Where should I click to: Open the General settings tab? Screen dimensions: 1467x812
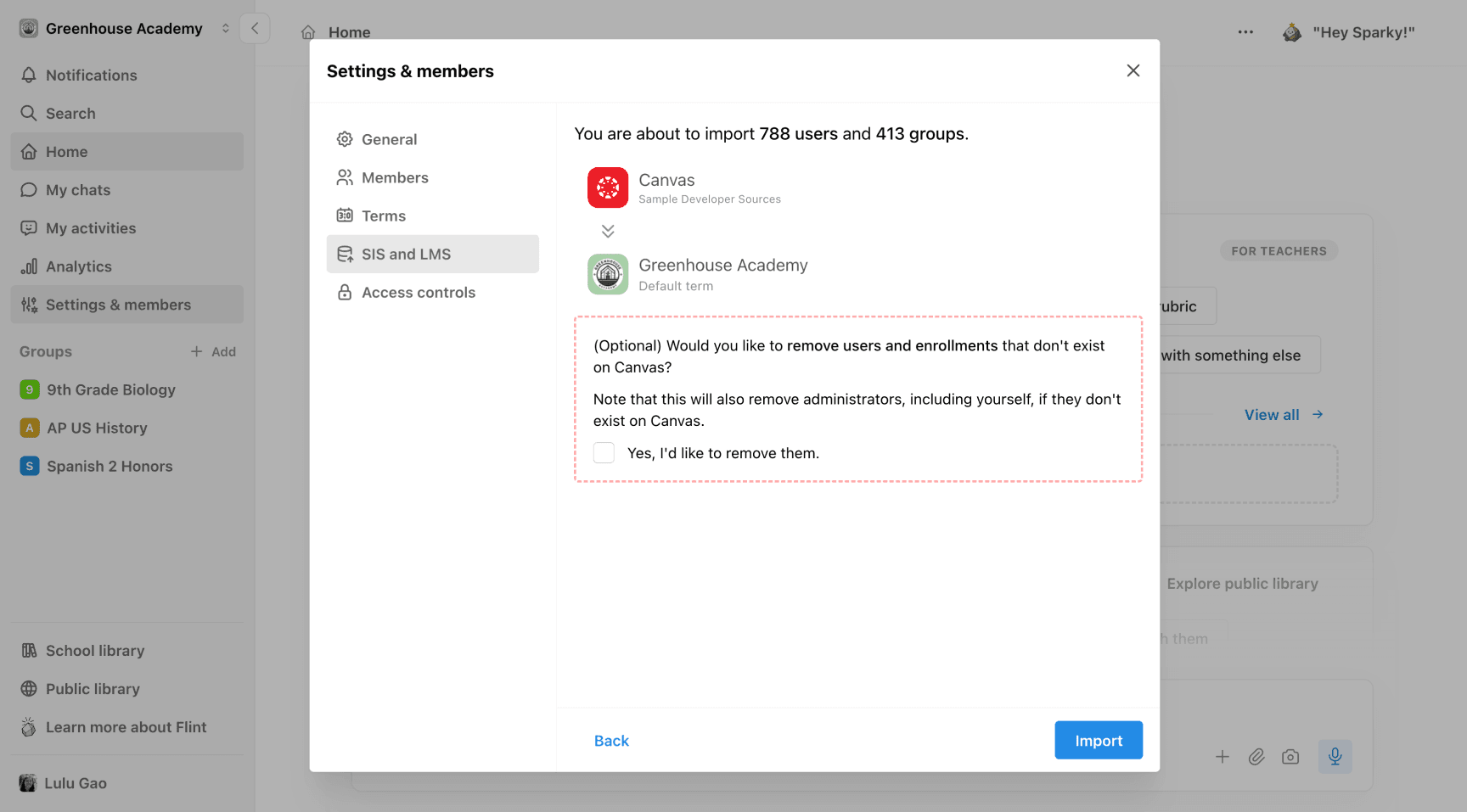(432, 139)
